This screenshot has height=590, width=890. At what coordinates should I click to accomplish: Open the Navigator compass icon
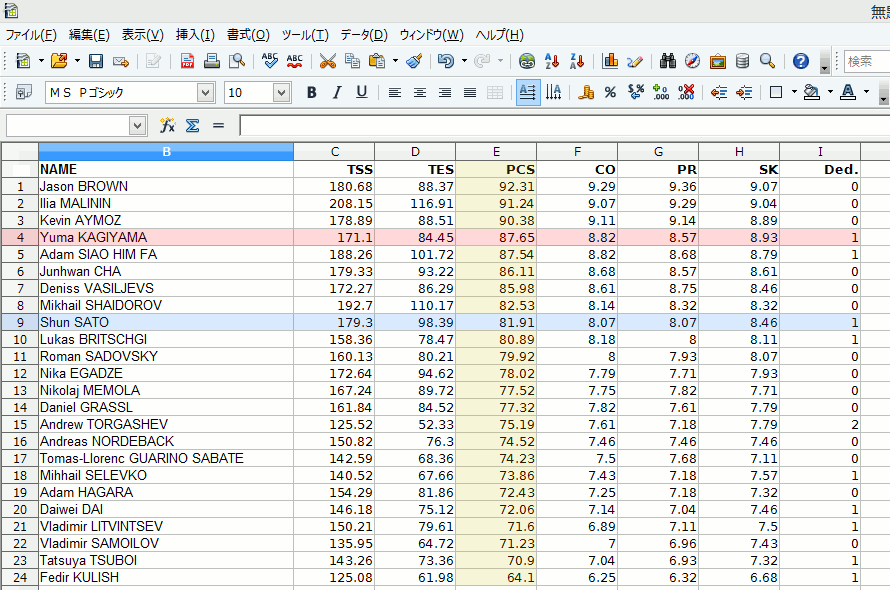tap(692, 61)
